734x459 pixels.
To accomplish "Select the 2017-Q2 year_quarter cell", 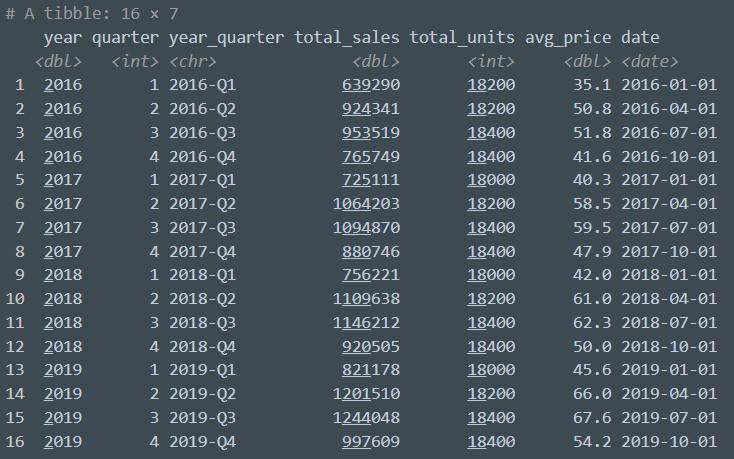I will 202,202.
